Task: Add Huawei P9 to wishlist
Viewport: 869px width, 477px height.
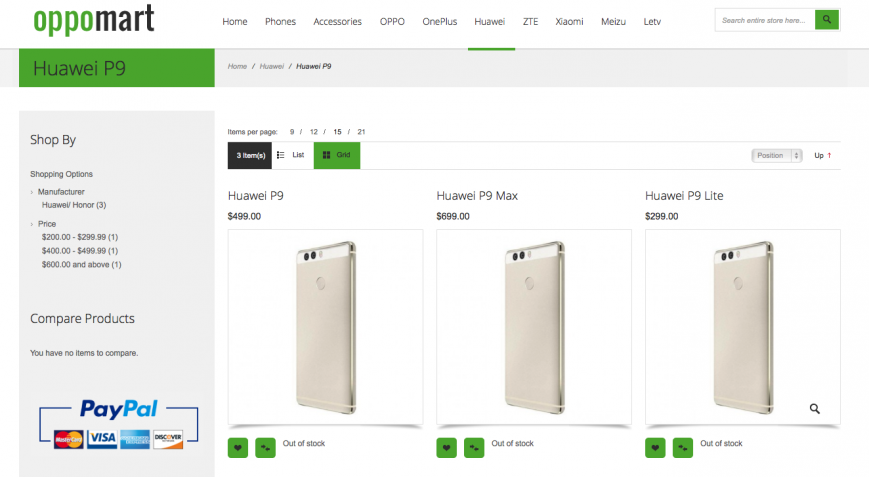Action: point(238,448)
